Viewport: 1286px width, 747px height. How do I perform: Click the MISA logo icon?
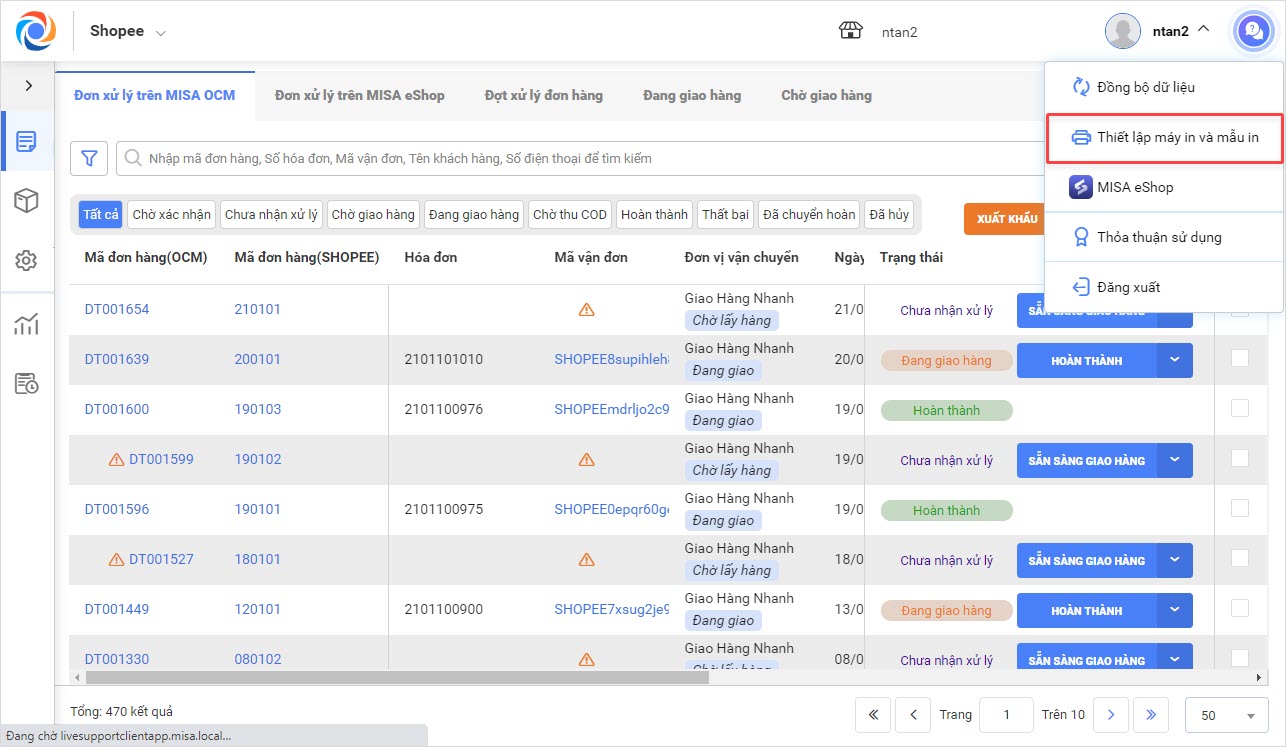36,31
